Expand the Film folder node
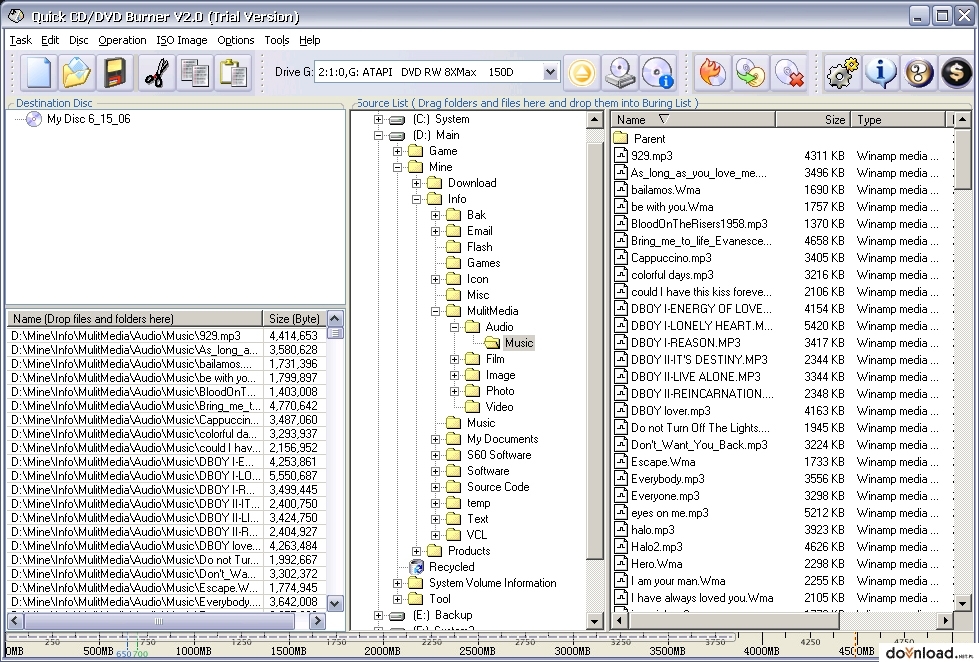 [x=455, y=359]
